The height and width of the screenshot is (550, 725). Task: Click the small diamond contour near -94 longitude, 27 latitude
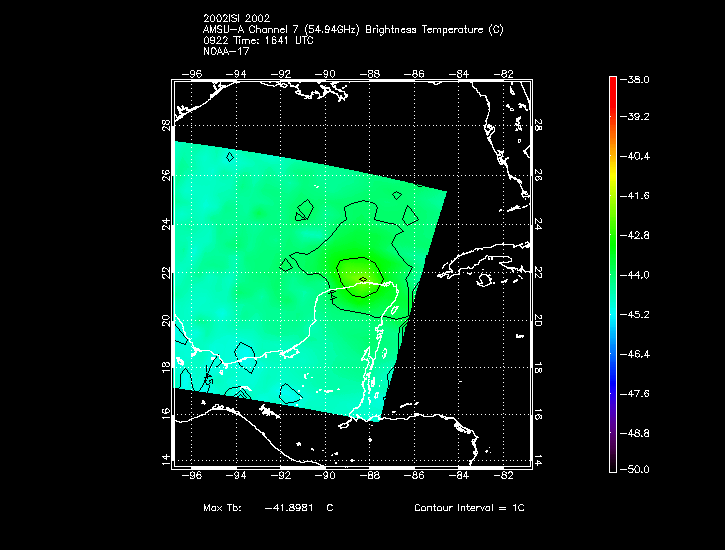pyautogui.click(x=230, y=157)
